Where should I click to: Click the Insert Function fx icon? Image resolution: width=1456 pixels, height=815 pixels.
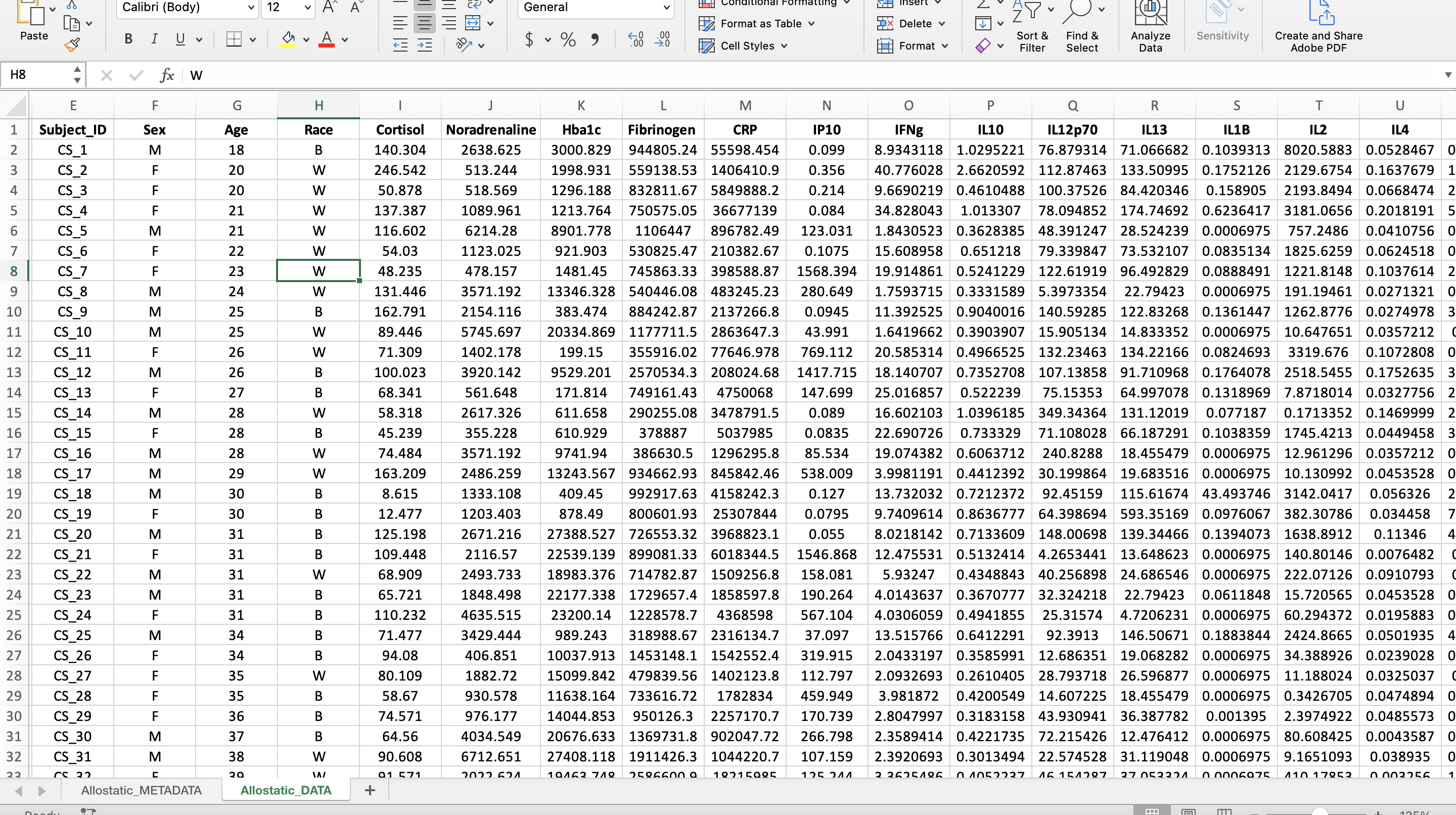pos(167,75)
